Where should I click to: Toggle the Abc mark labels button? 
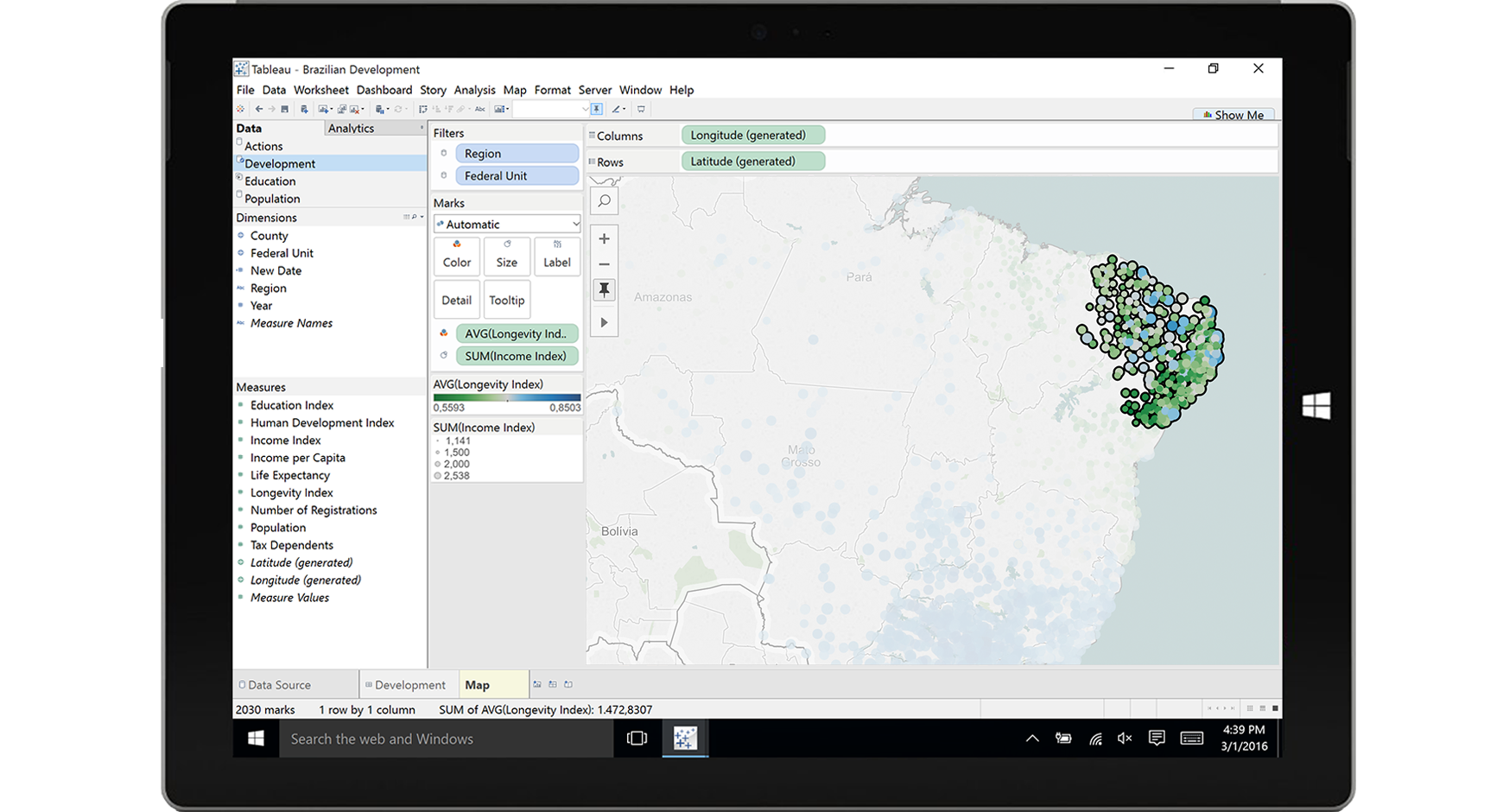click(479, 109)
